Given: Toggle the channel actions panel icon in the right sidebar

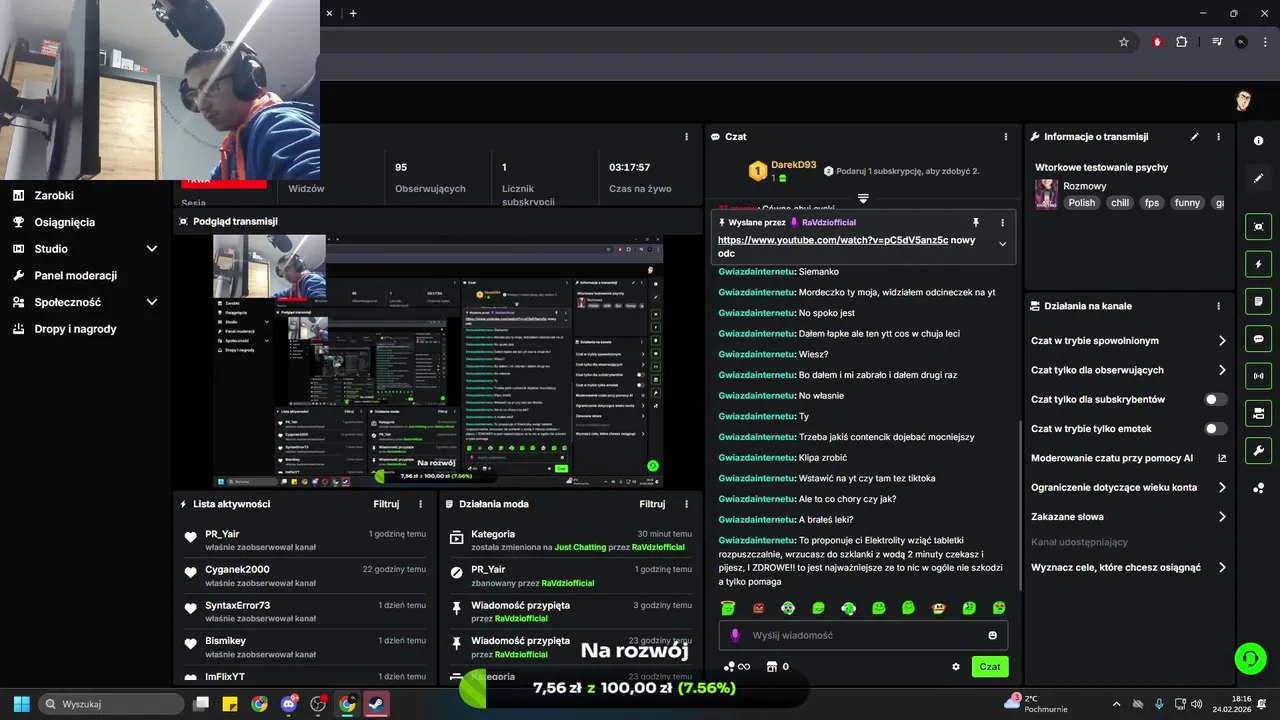Looking at the screenshot, I should 1258,413.
